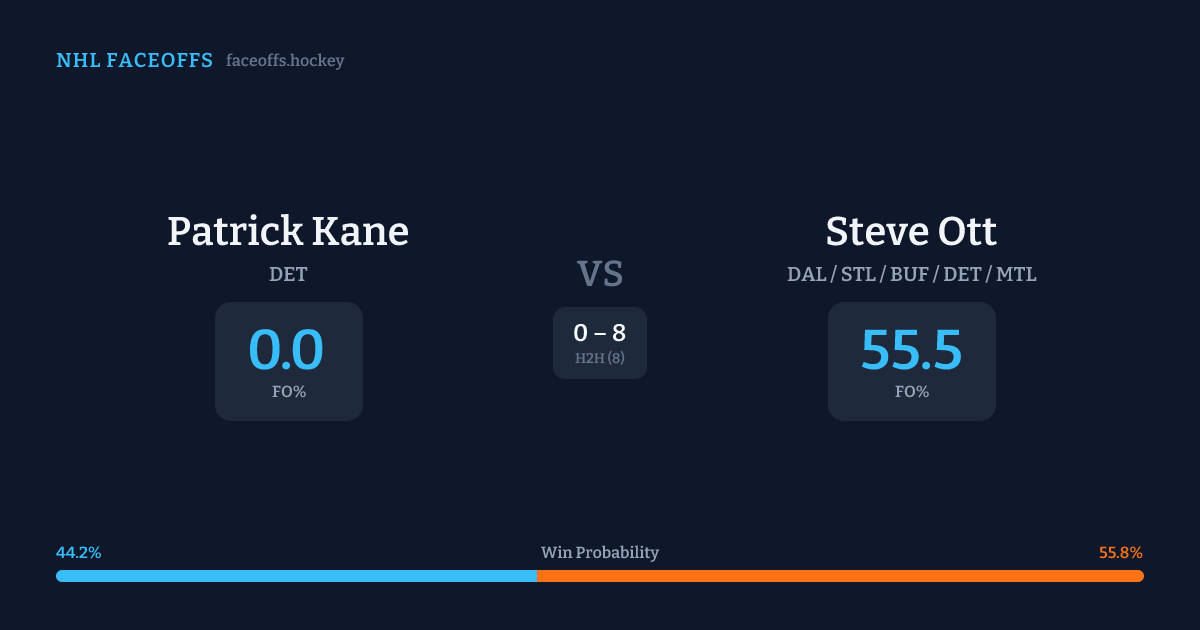Screen dimensions: 1200x630
Task: Click the 0.0 faceoff percentage value
Action: click(286, 351)
